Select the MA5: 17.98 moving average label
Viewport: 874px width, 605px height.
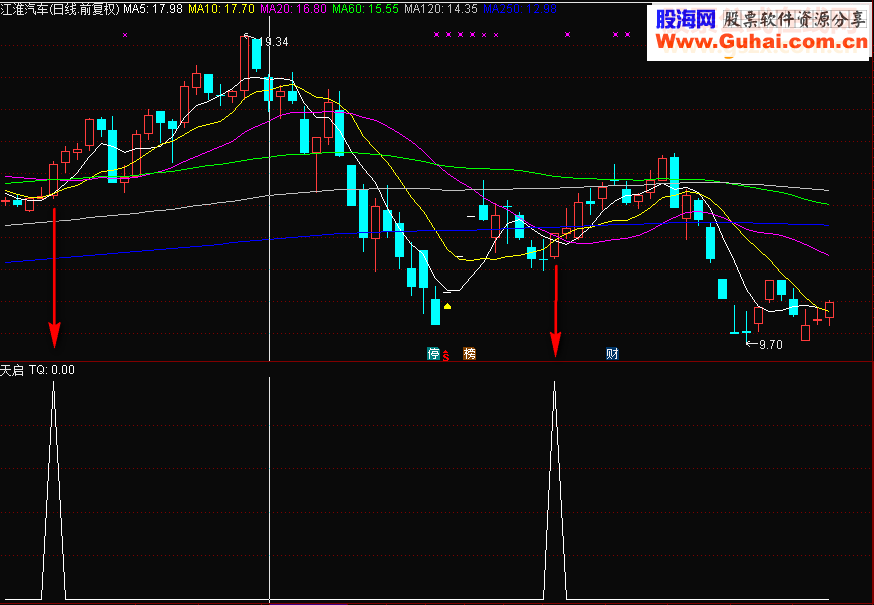[x=153, y=9]
